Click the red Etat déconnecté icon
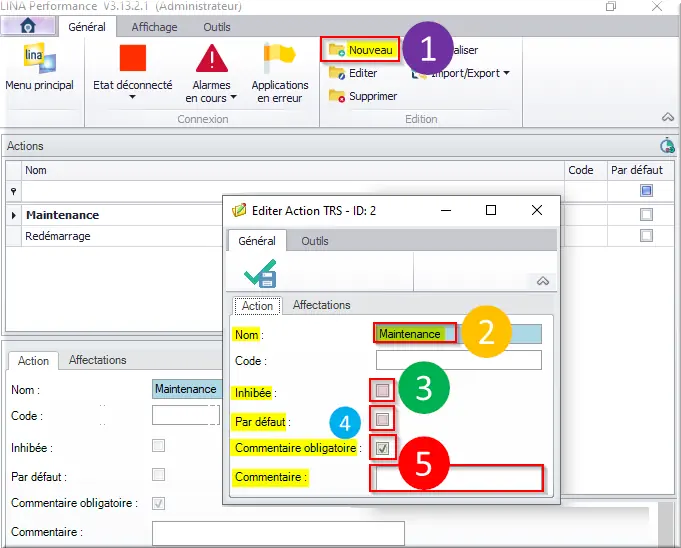681x548 pixels. point(132,58)
